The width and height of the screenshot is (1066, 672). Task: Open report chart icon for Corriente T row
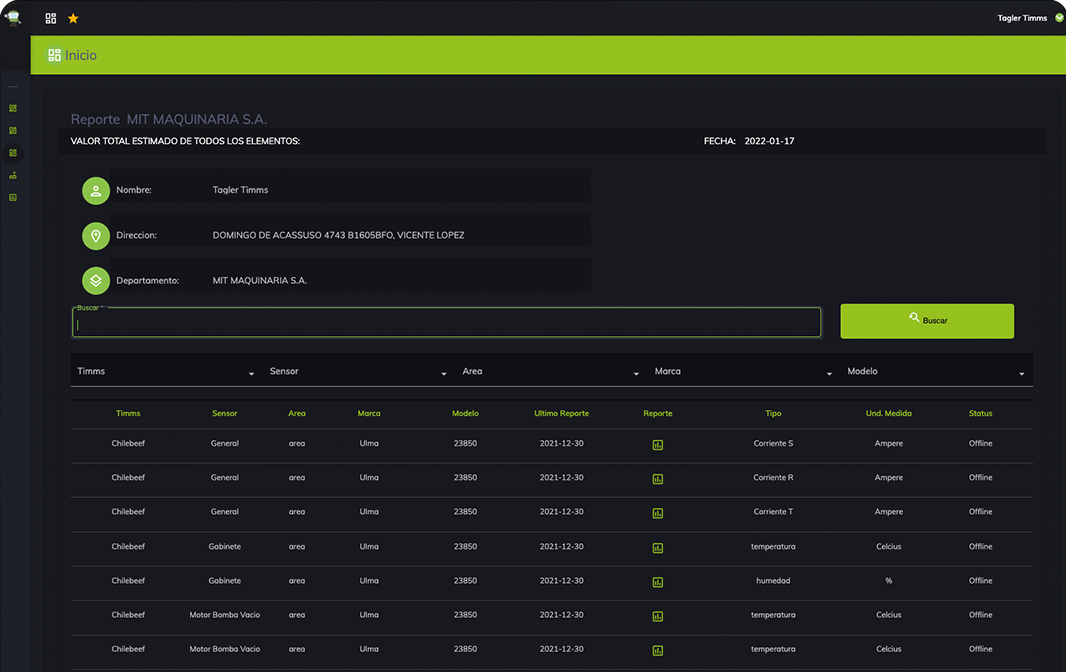pyautogui.click(x=657, y=513)
